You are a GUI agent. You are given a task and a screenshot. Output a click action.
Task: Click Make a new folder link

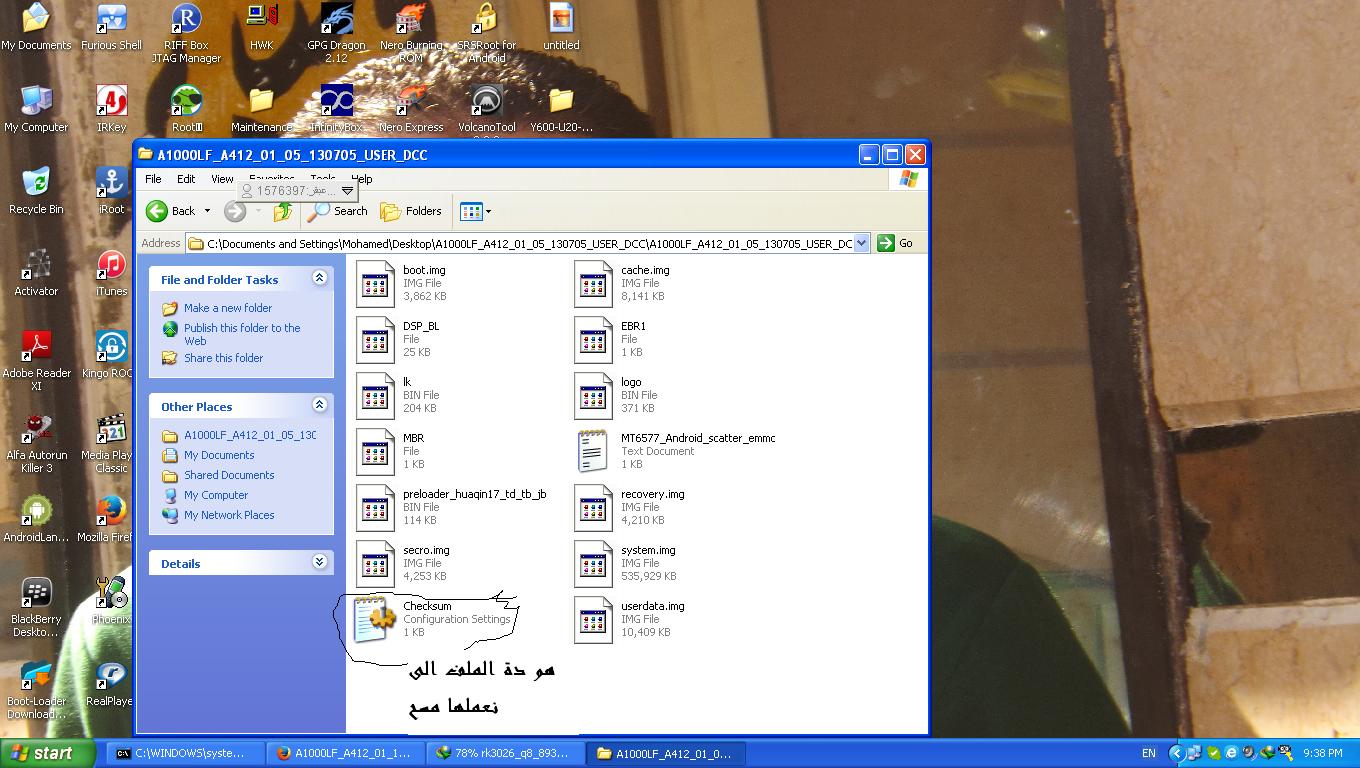228,308
